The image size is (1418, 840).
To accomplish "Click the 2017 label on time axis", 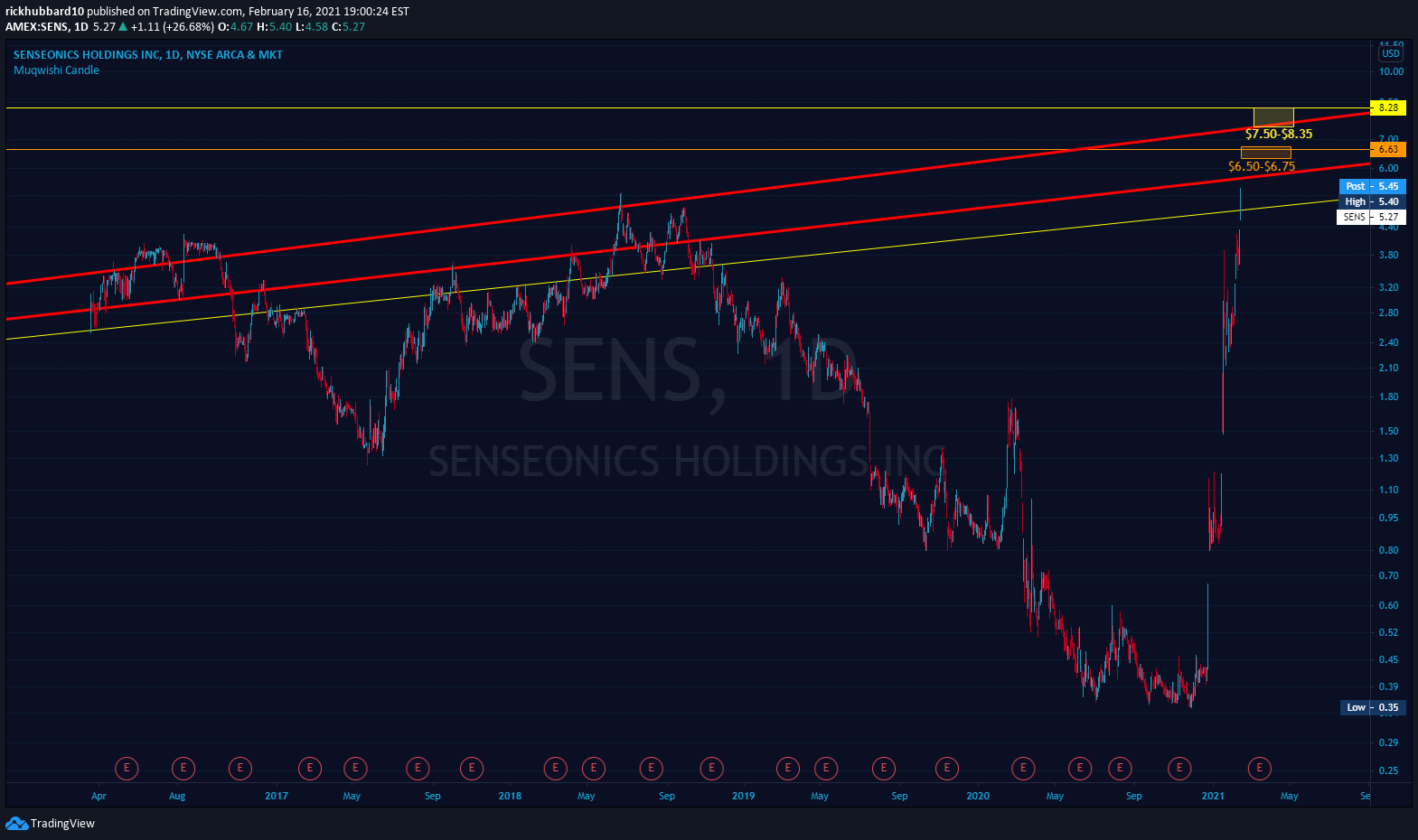I will pos(277,796).
